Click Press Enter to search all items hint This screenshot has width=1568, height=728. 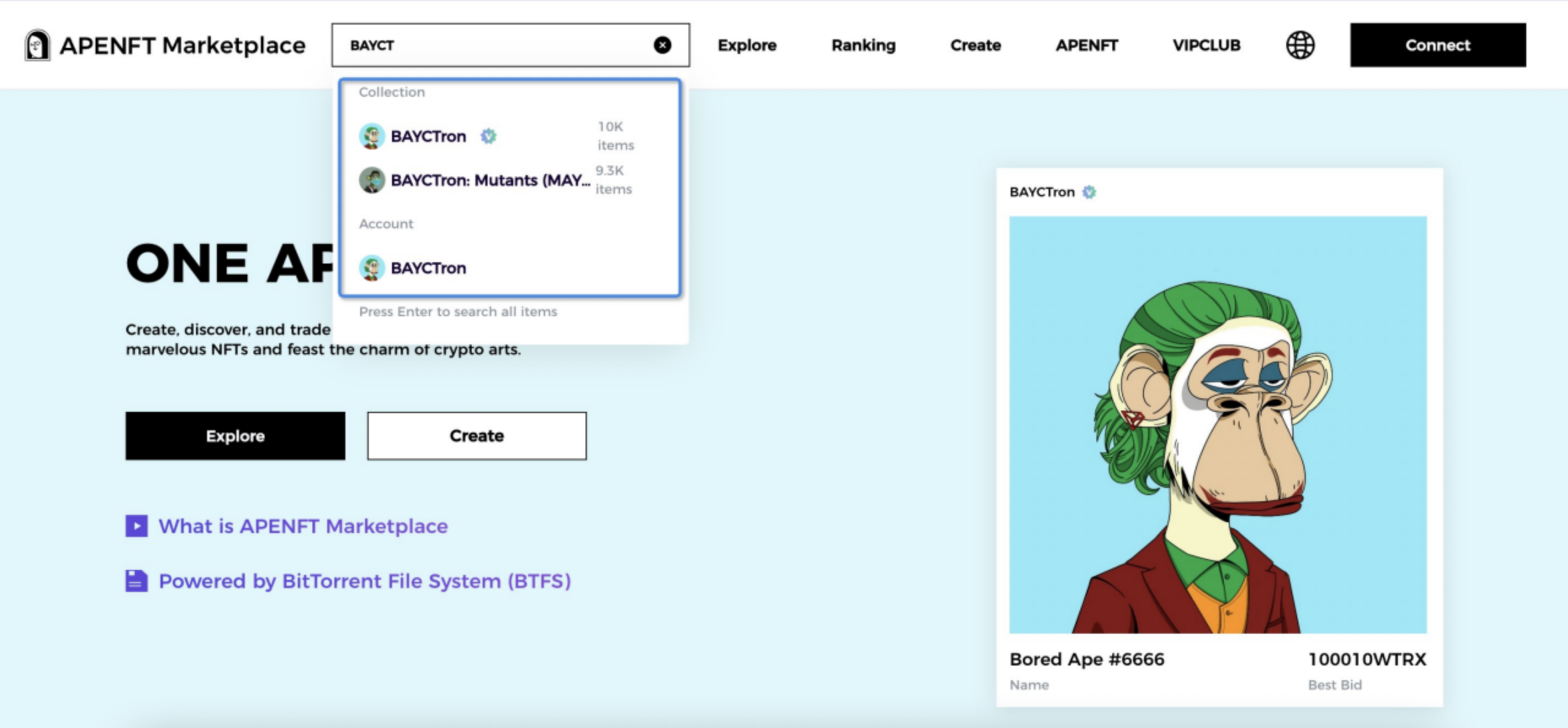point(458,311)
